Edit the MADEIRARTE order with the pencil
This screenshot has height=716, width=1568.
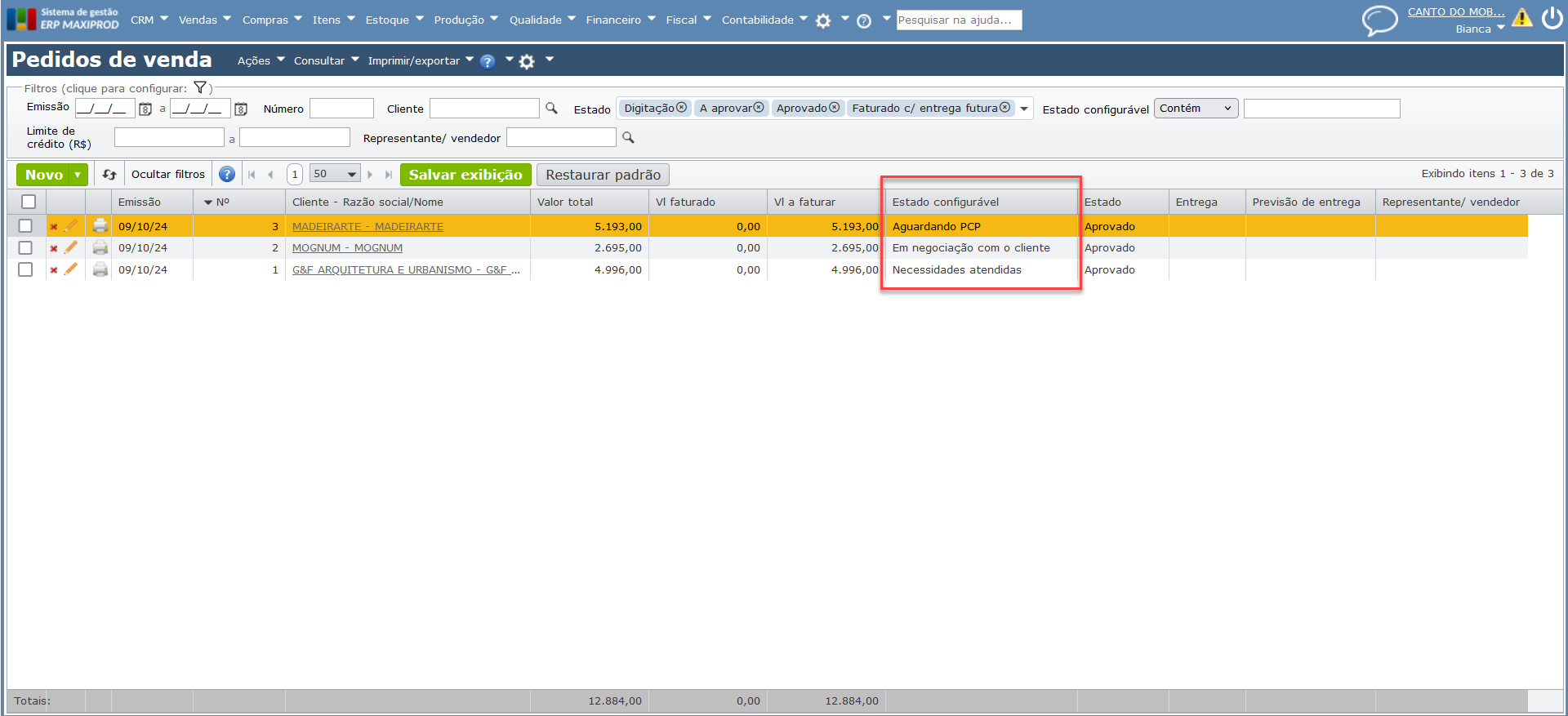[71, 226]
